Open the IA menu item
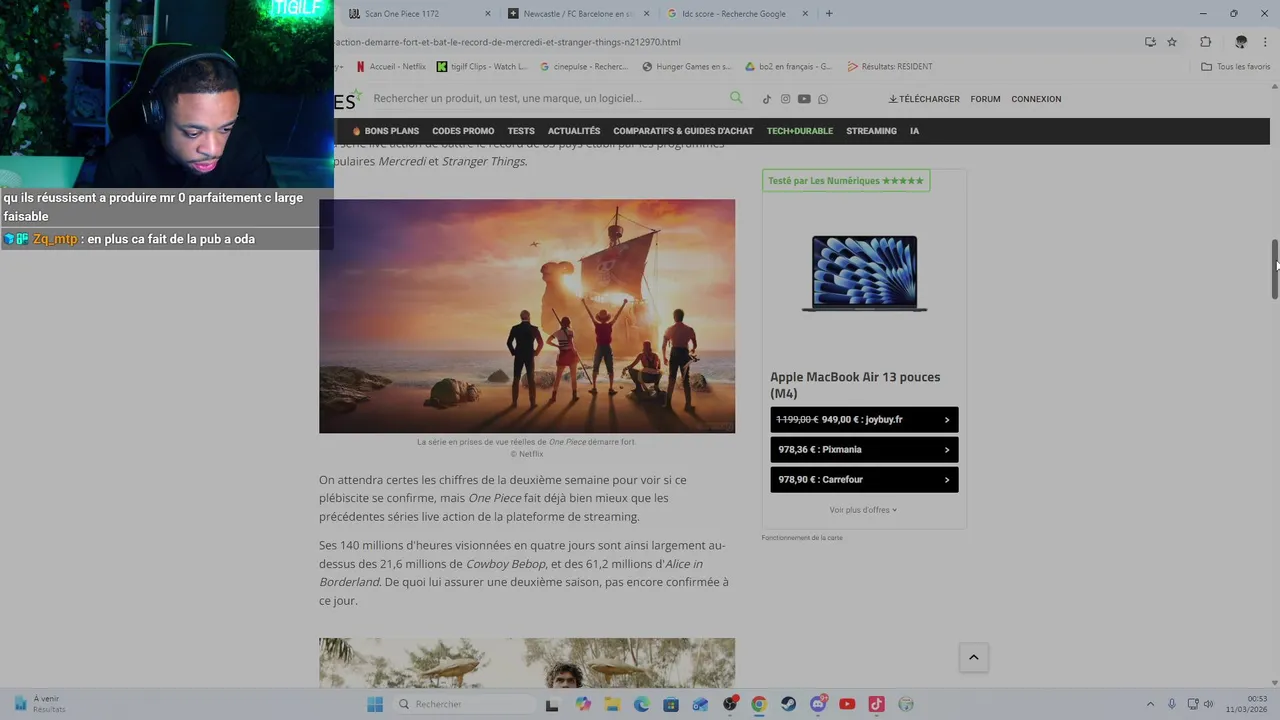This screenshot has height=720, width=1280. [914, 131]
